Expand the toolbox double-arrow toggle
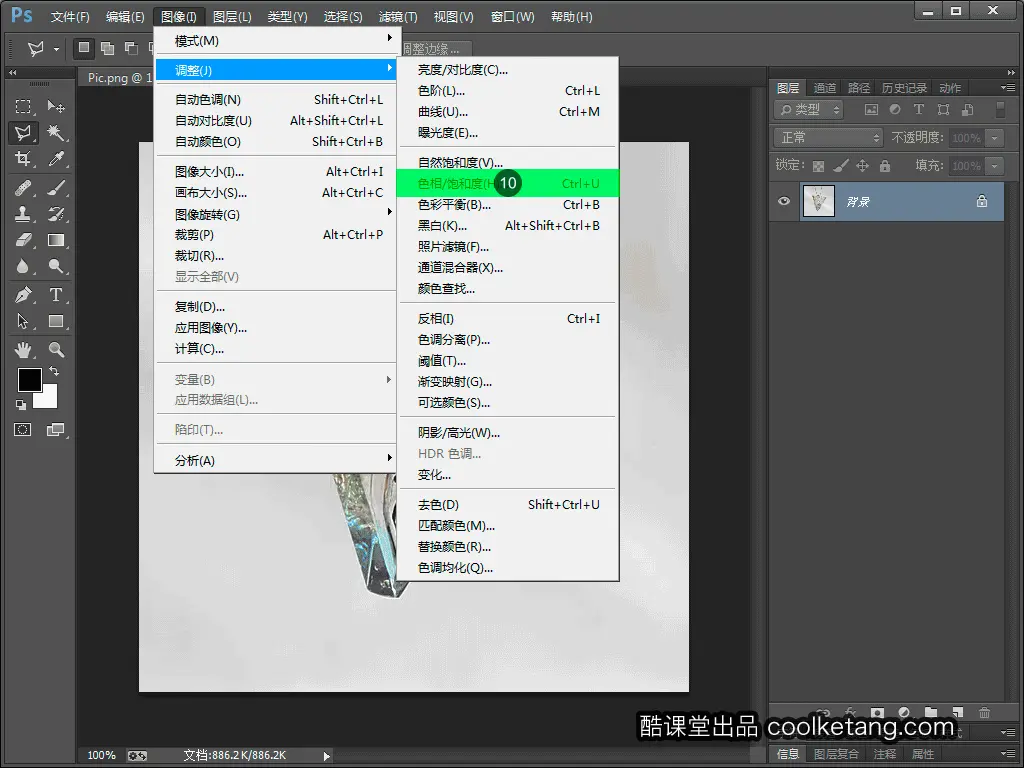The width and height of the screenshot is (1024, 768). pos(12,72)
